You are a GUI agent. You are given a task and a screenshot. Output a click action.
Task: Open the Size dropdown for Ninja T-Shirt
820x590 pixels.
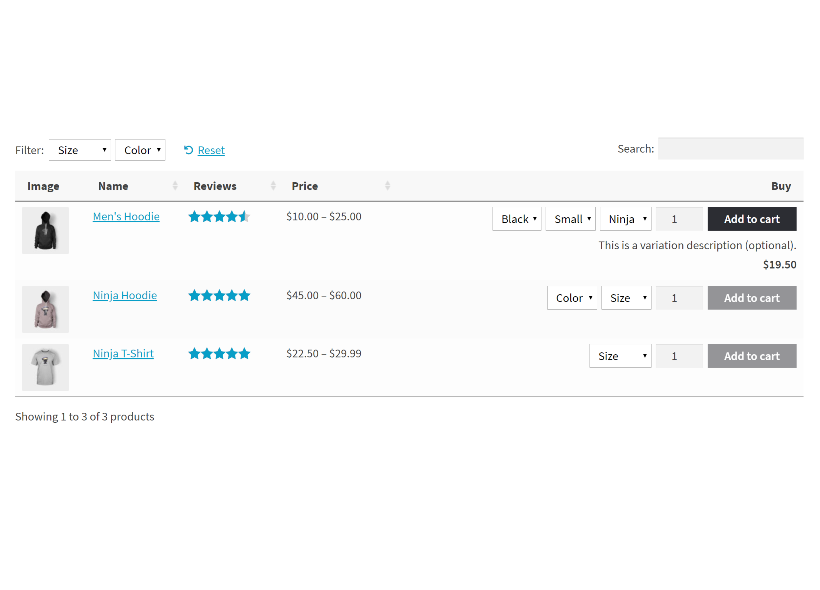[619, 355]
